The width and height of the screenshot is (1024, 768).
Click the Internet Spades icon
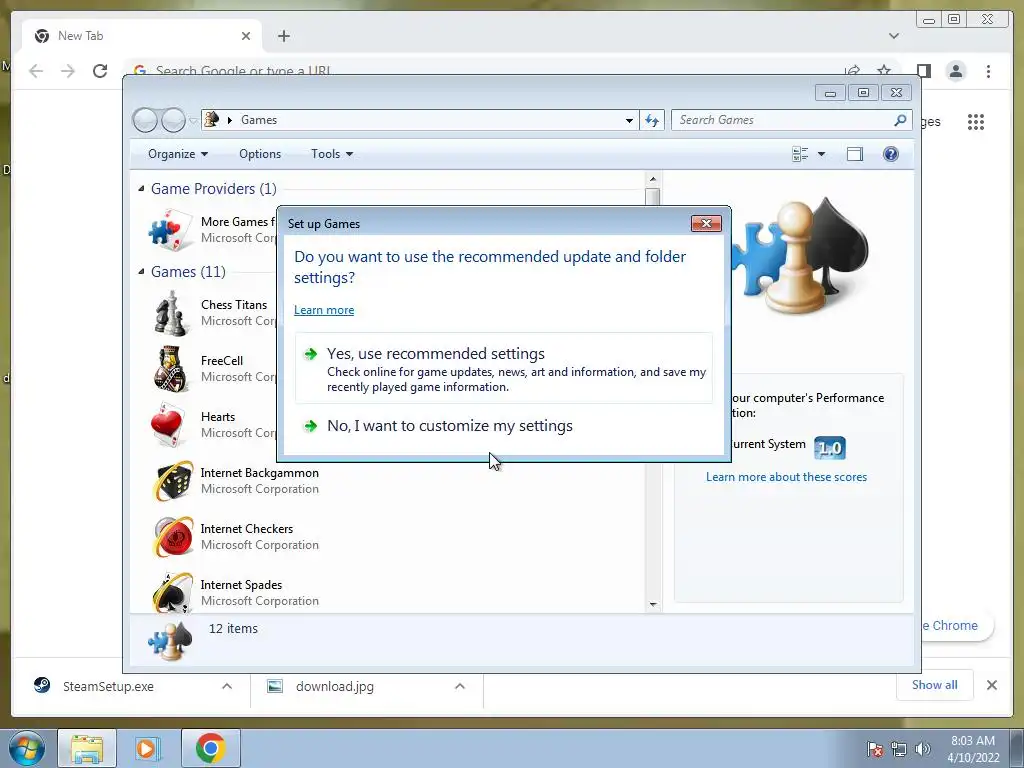(173, 592)
